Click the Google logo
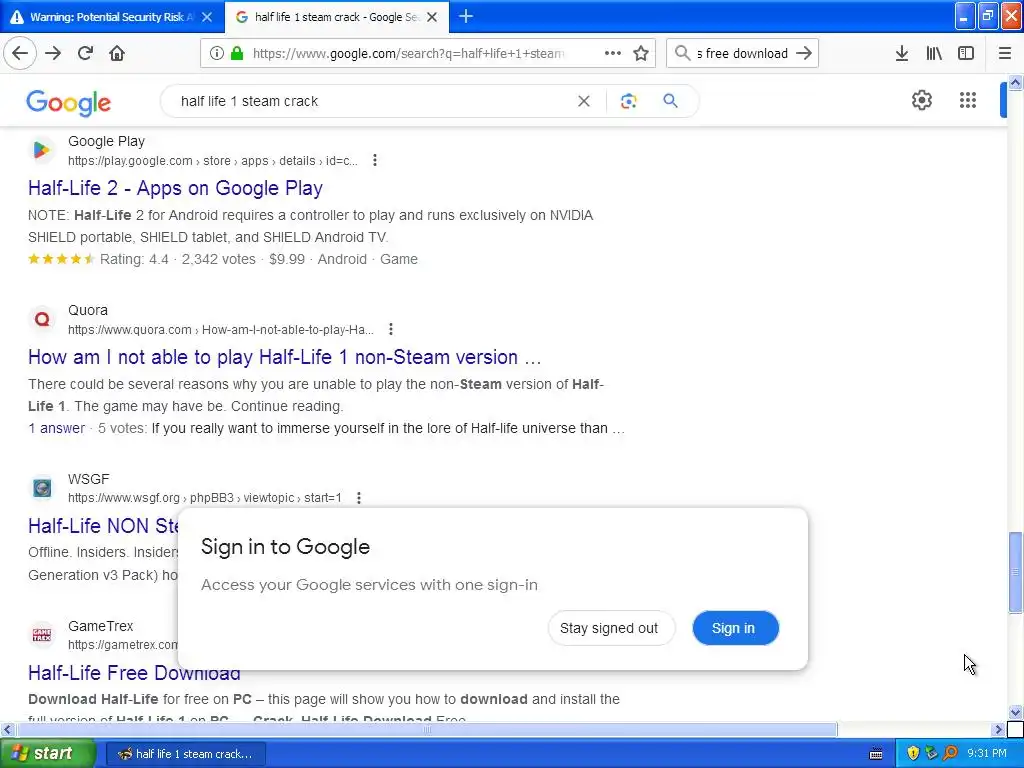The height and width of the screenshot is (768, 1024). [69, 103]
